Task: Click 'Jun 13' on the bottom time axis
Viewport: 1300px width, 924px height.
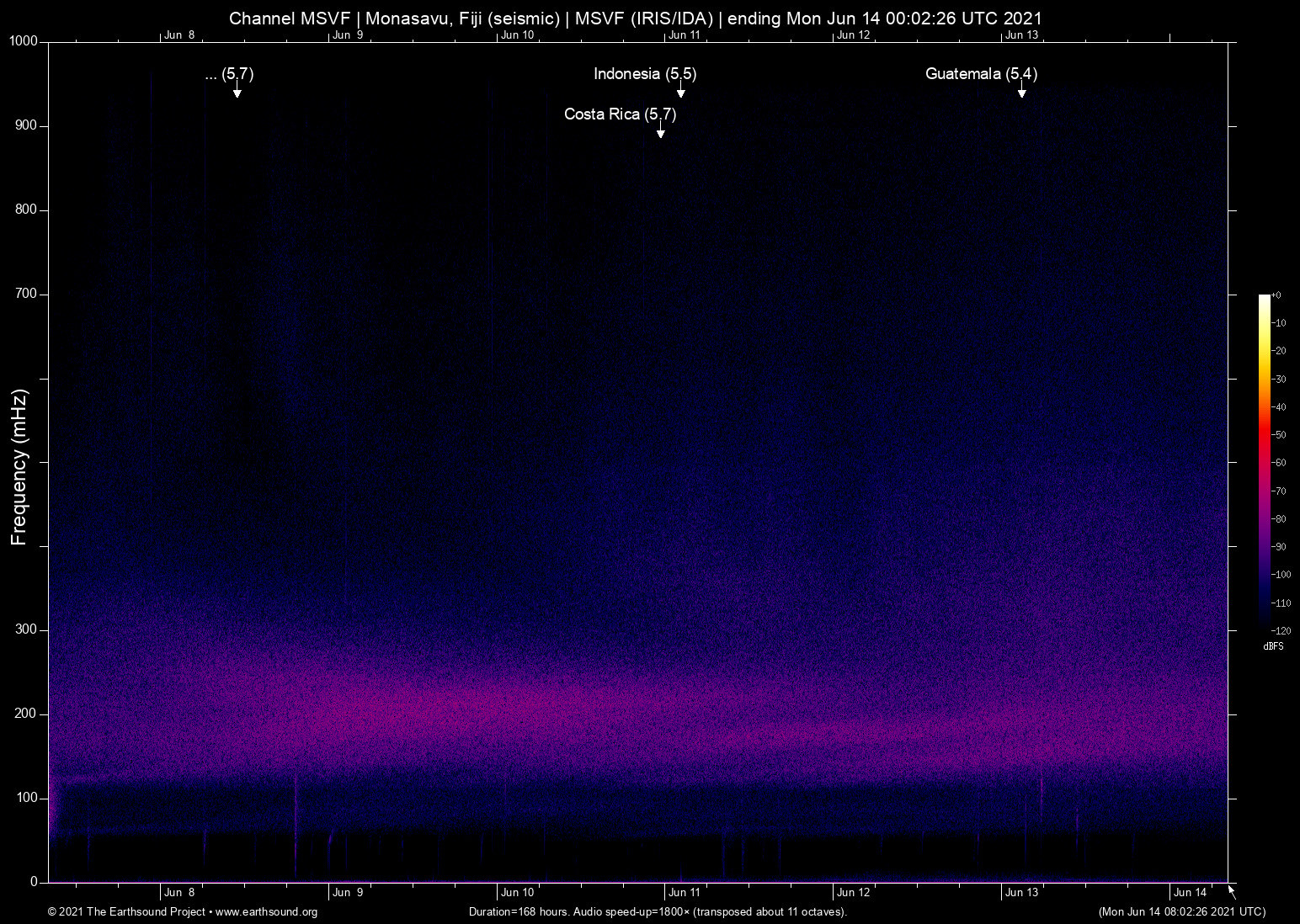Action: click(1021, 893)
